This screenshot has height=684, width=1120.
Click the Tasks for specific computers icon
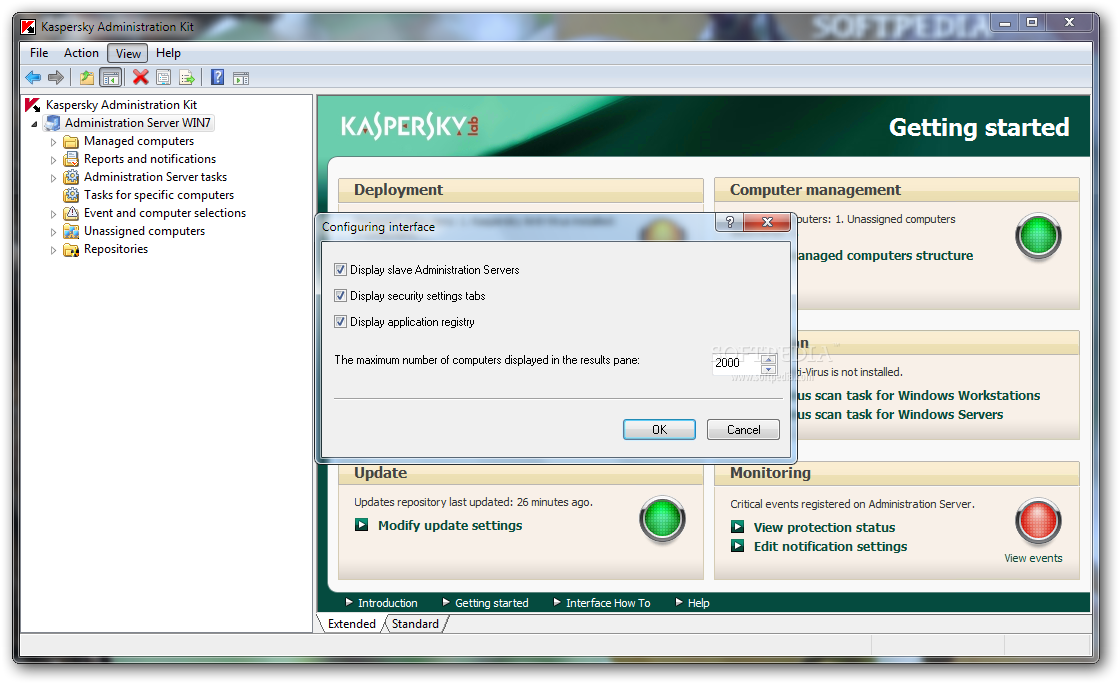tap(71, 195)
